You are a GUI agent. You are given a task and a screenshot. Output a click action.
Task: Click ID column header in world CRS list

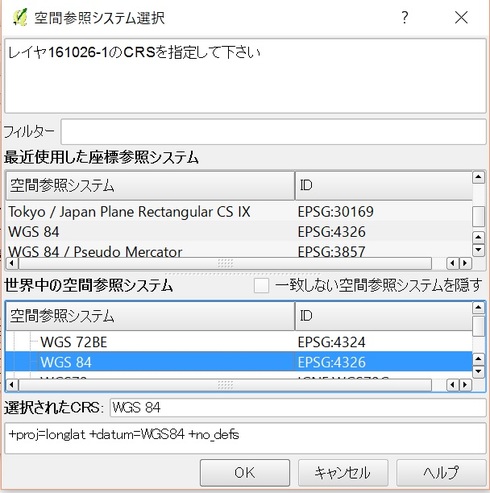(x=383, y=316)
